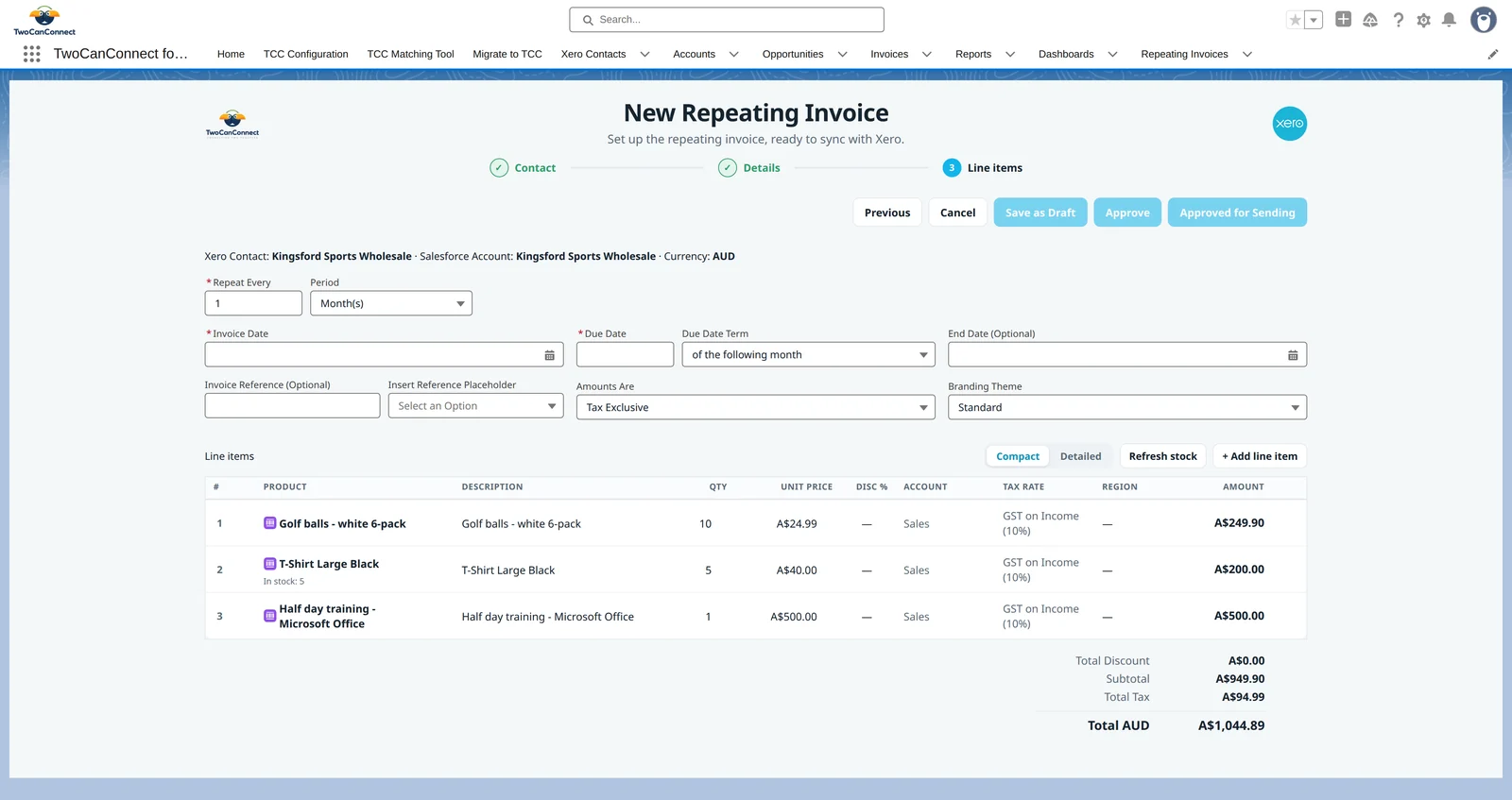Click the Invoice Reference (Optional) field
Screen dimensions: 1512x800
[x=292, y=406]
